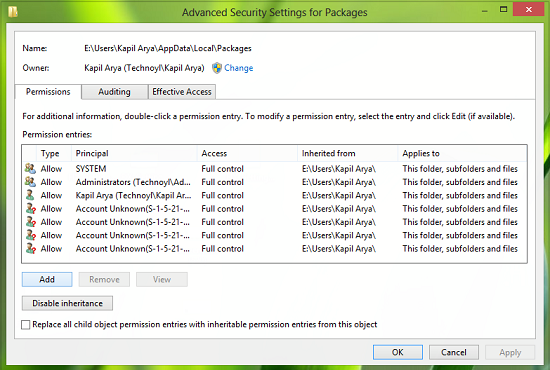Viewport: 550px width, 370px height.
Task: Switch to the Auditing tab
Action: tap(114, 92)
